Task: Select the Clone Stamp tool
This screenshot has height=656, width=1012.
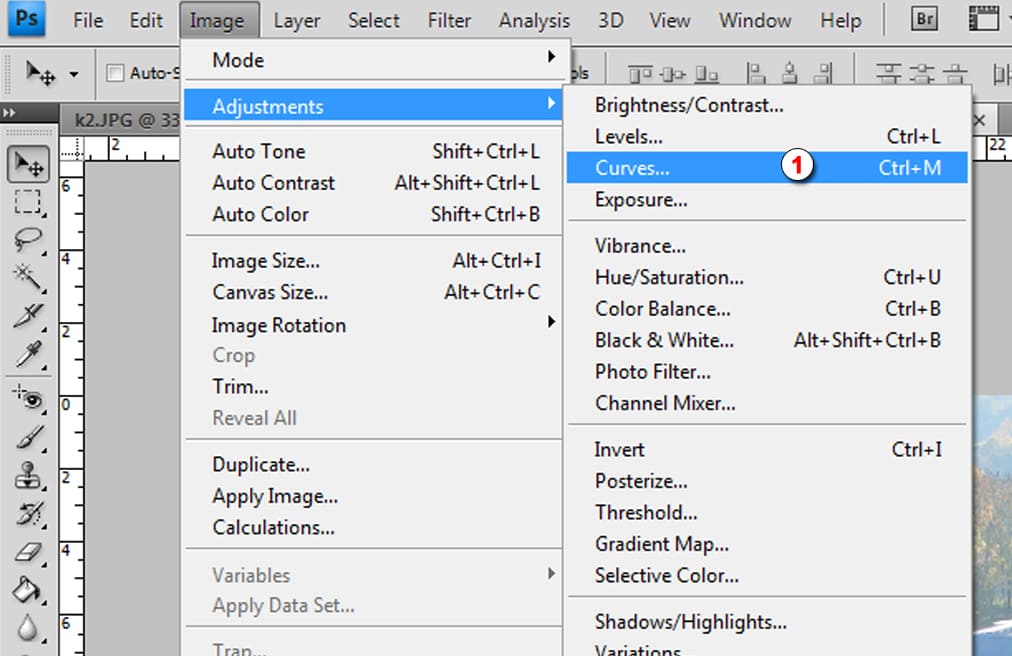Action: (28, 476)
